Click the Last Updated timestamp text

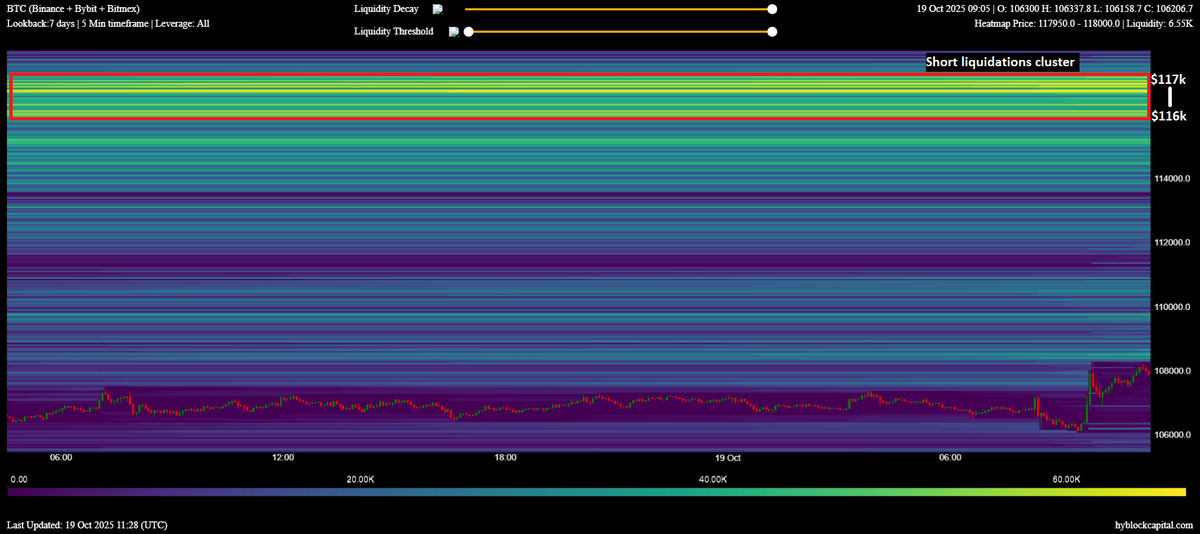click(87, 524)
